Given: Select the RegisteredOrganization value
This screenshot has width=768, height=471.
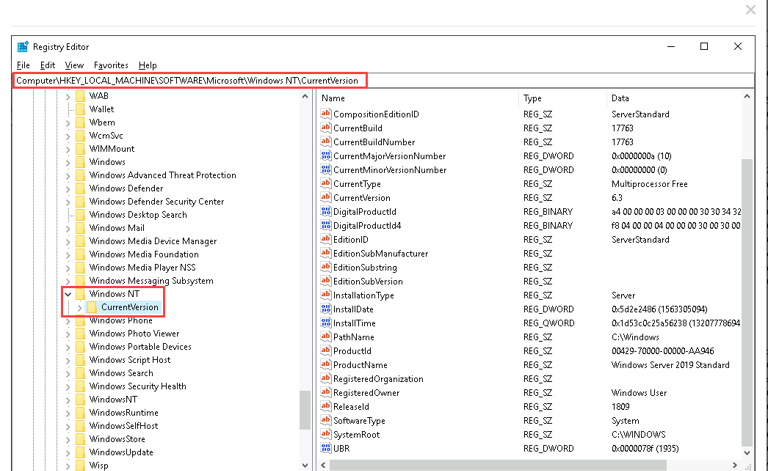Looking at the screenshot, I should click(378, 378).
